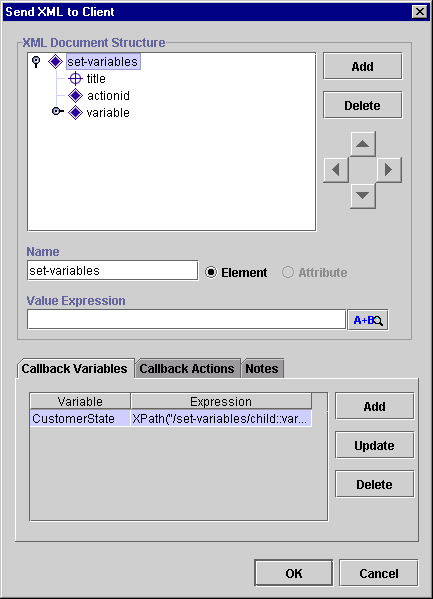This screenshot has height=599, width=433.
Task: Select the CustomerState table row
Action: (171, 419)
